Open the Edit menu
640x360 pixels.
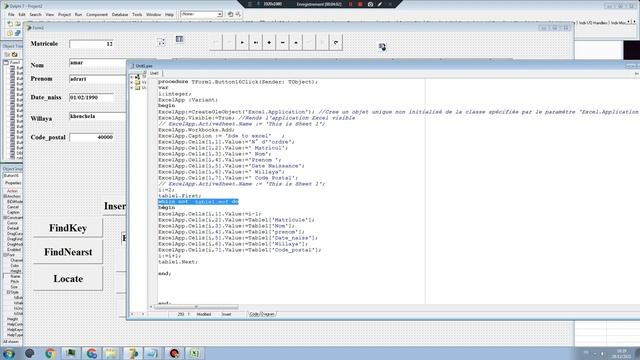click(x=22, y=14)
